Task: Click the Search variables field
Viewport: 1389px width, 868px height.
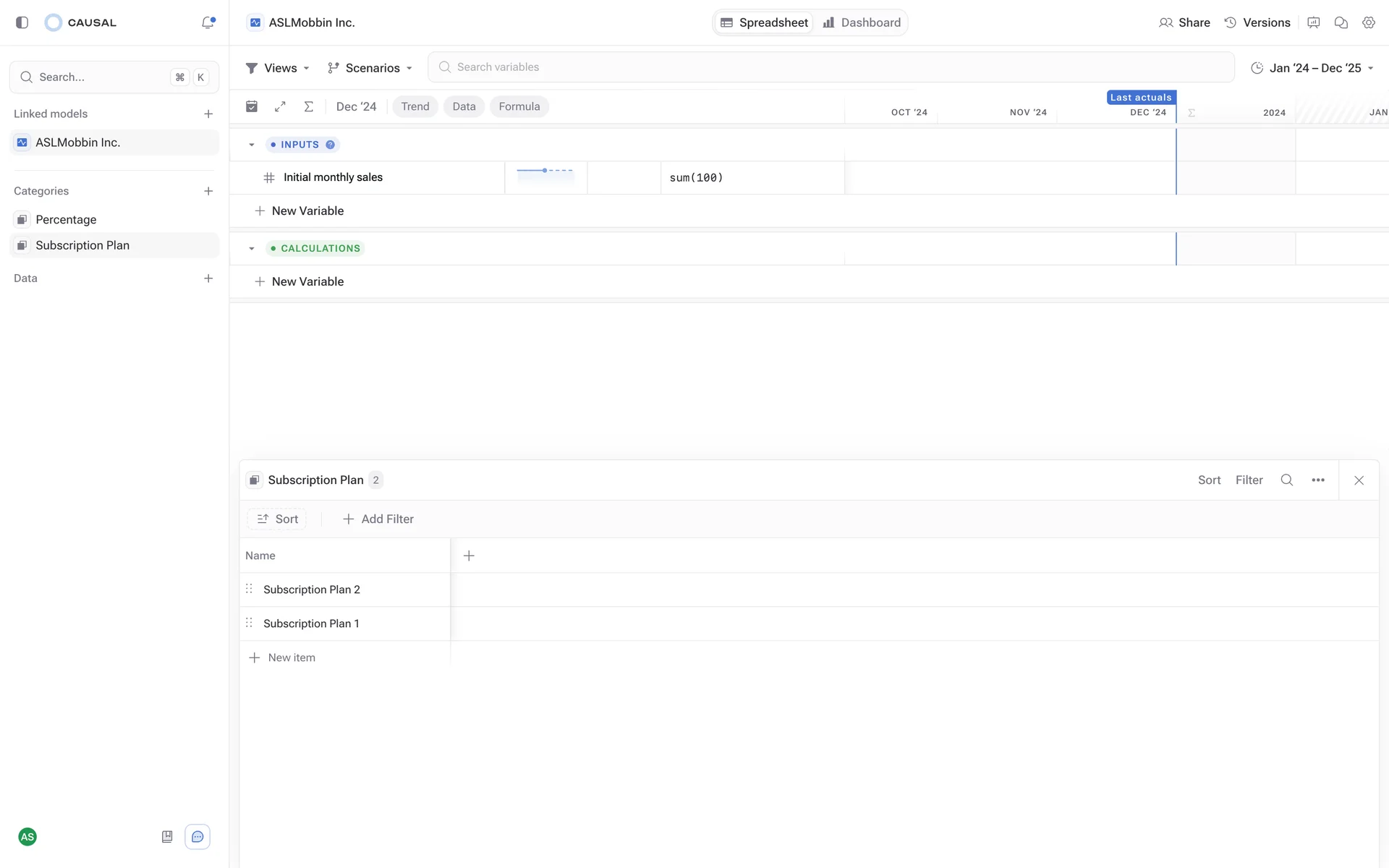Action: (831, 67)
